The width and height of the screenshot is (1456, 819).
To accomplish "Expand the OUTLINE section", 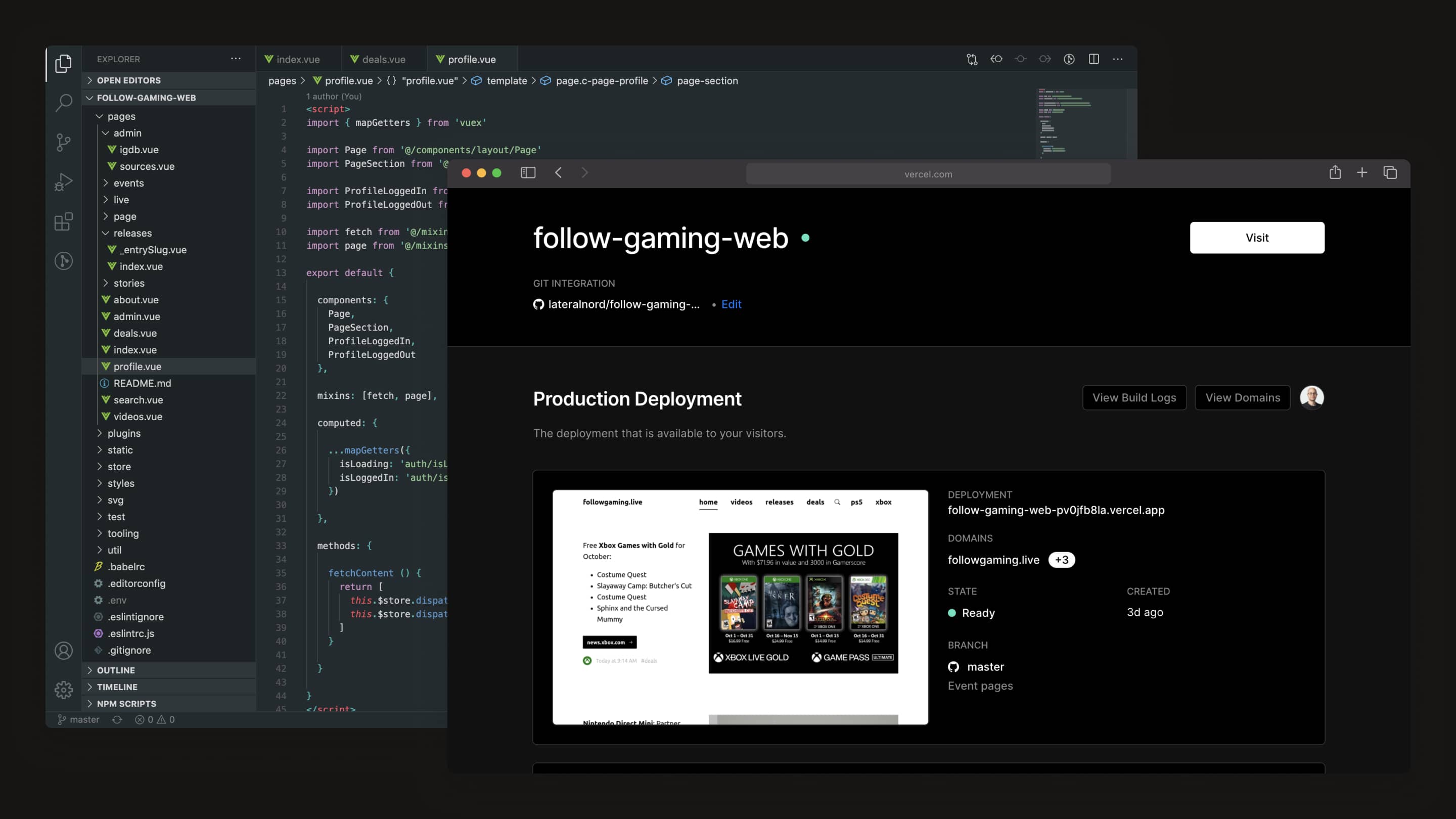I will point(169,670).
